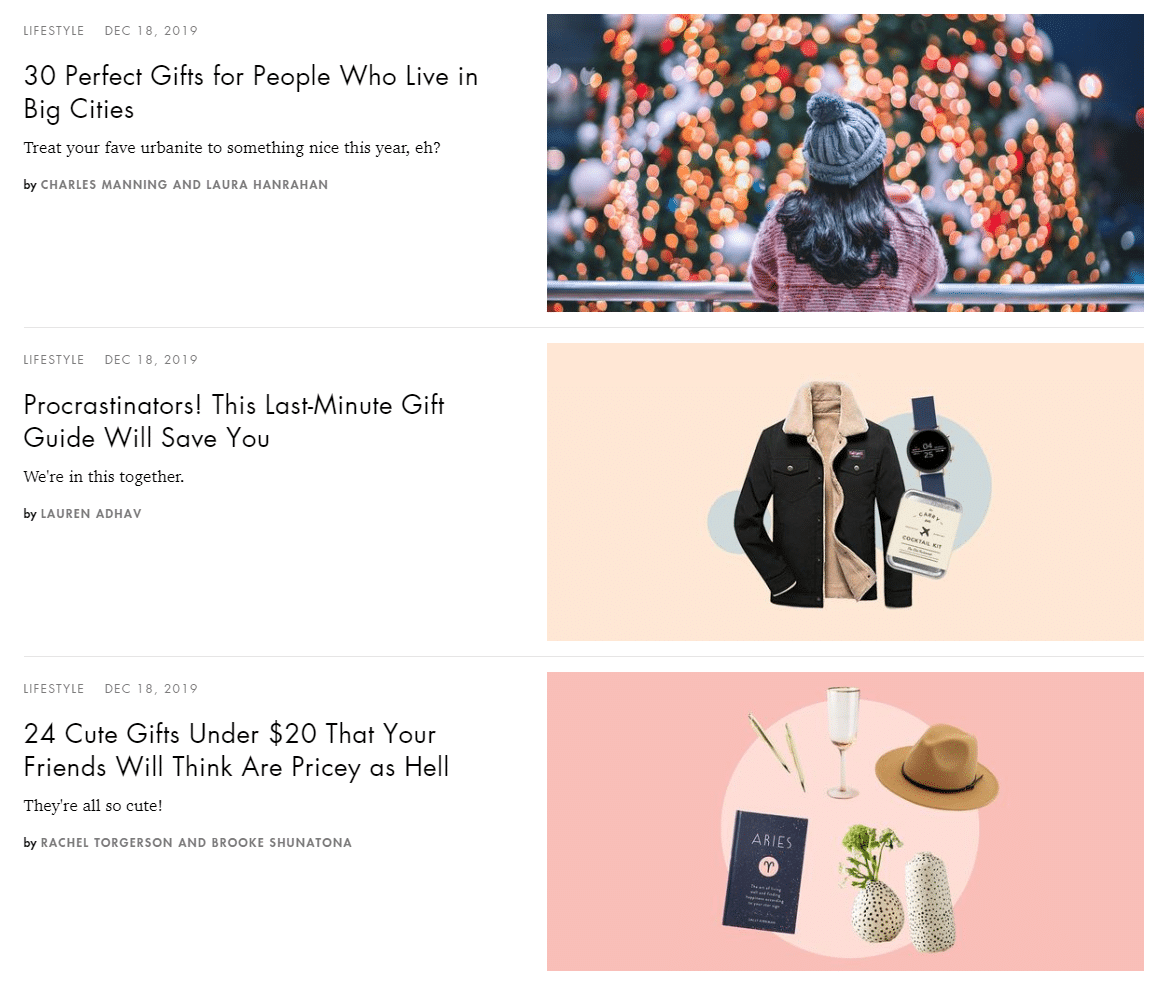The image size is (1160, 985).
Task: Click the Christmas lights beanie thumbnail image
Action: click(845, 163)
